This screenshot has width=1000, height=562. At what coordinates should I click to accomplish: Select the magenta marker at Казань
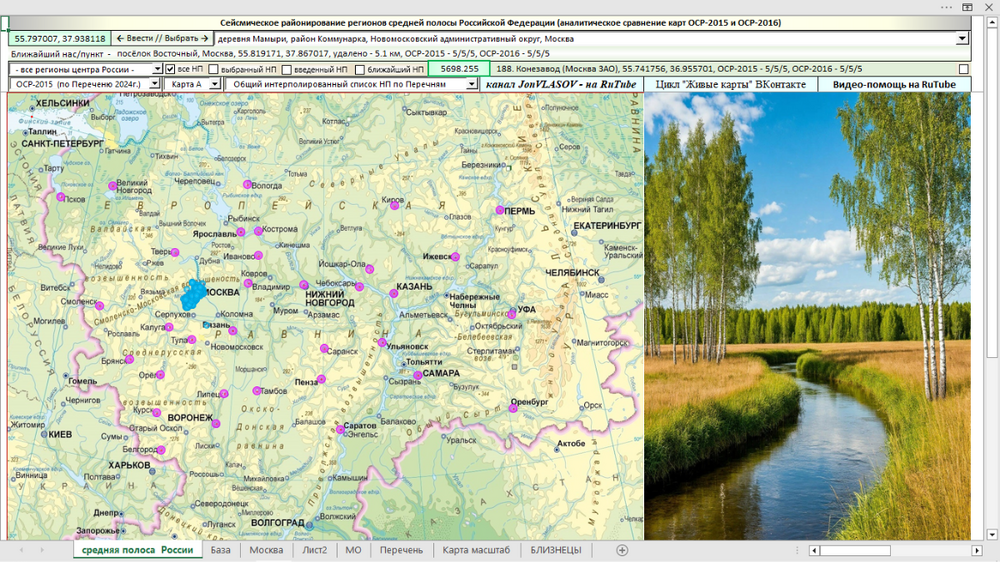click(393, 293)
